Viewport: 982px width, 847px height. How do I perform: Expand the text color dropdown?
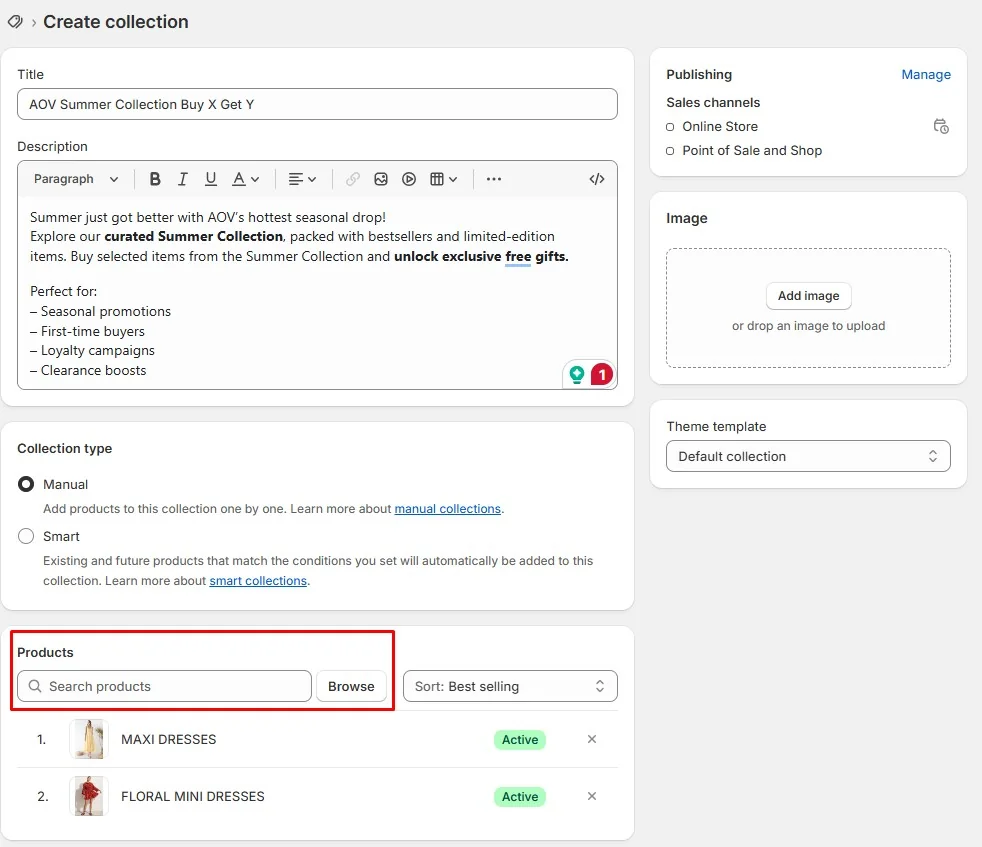[x=246, y=179]
